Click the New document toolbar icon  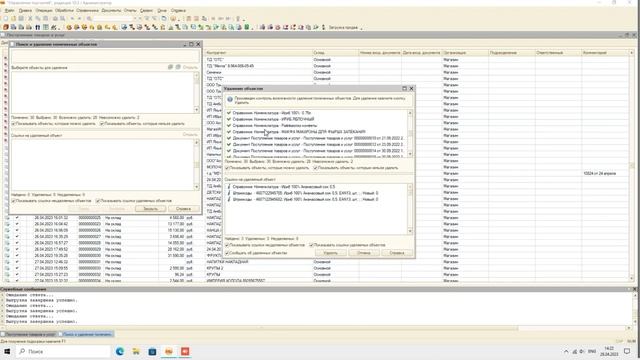click(x=5, y=18)
